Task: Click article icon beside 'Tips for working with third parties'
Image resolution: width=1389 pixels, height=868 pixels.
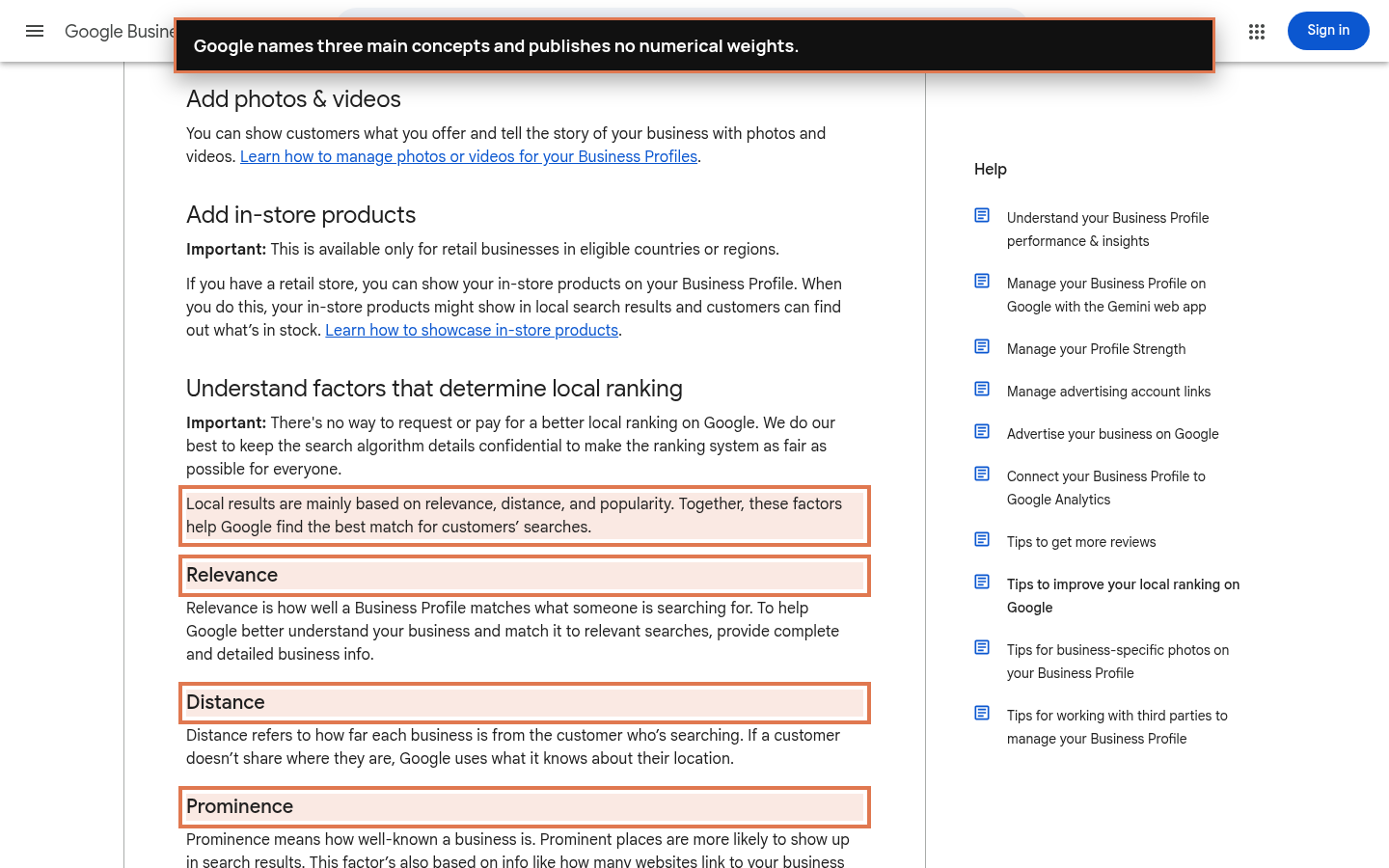Action: 982,713
